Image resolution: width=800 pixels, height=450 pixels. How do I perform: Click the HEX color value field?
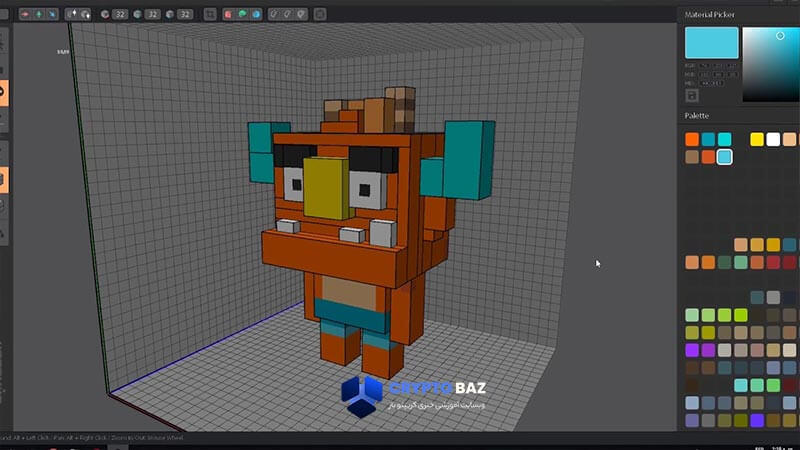pyautogui.click(x=712, y=83)
